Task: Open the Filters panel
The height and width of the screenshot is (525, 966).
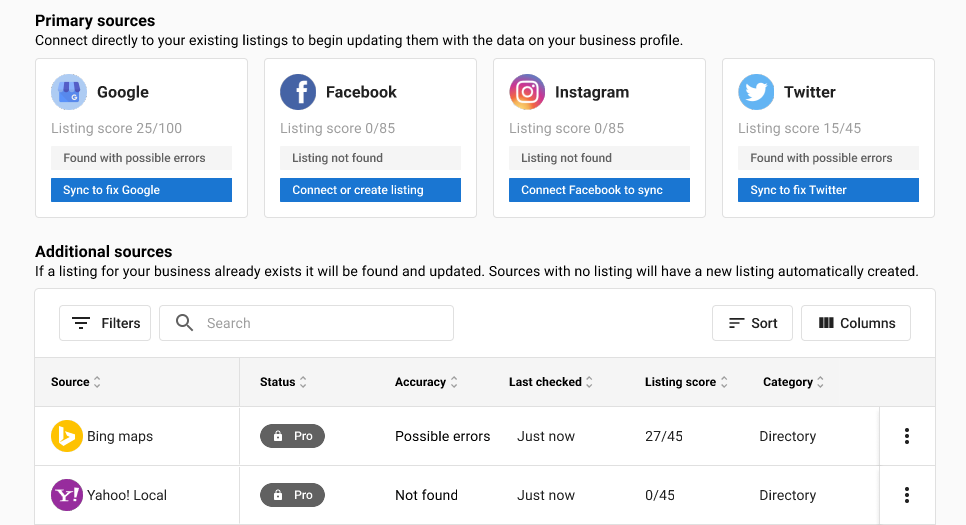Action: click(105, 323)
